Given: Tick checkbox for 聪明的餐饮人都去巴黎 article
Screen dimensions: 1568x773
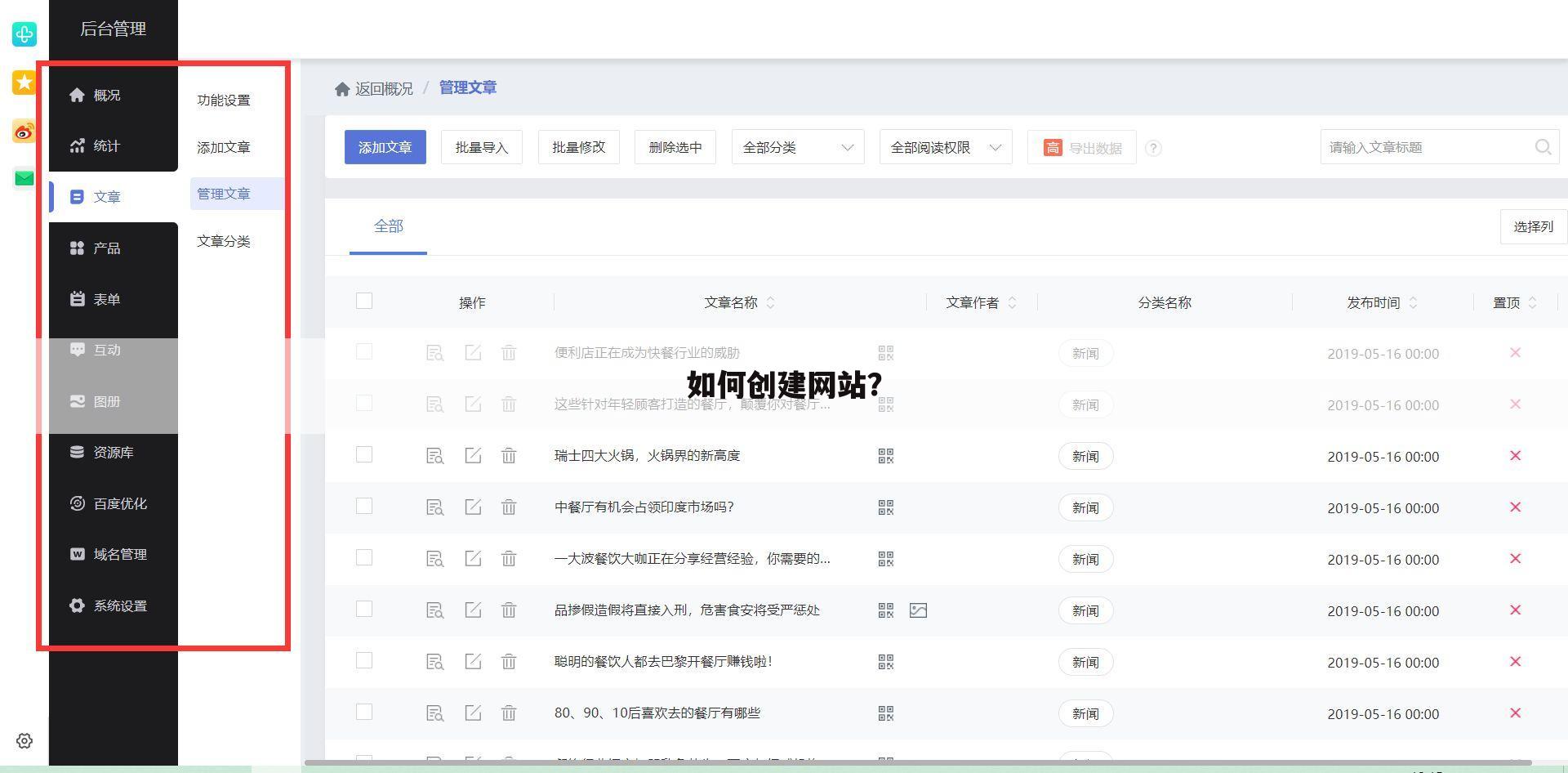Looking at the screenshot, I should click(x=364, y=660).
